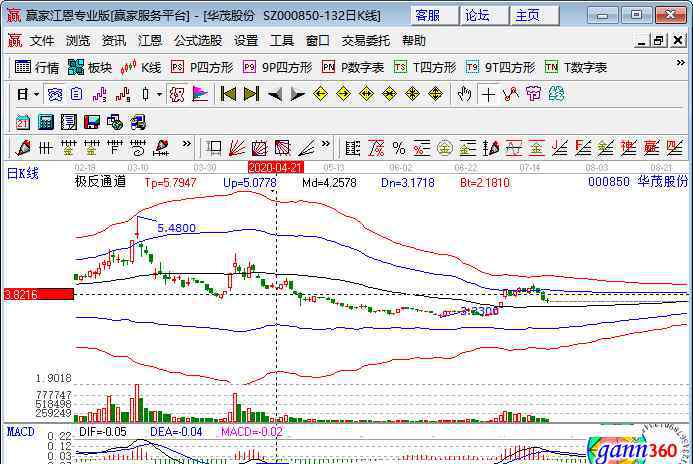Open the 9T四方形 tool
This screenshot has height=464, width=693.
click(500, 67)
